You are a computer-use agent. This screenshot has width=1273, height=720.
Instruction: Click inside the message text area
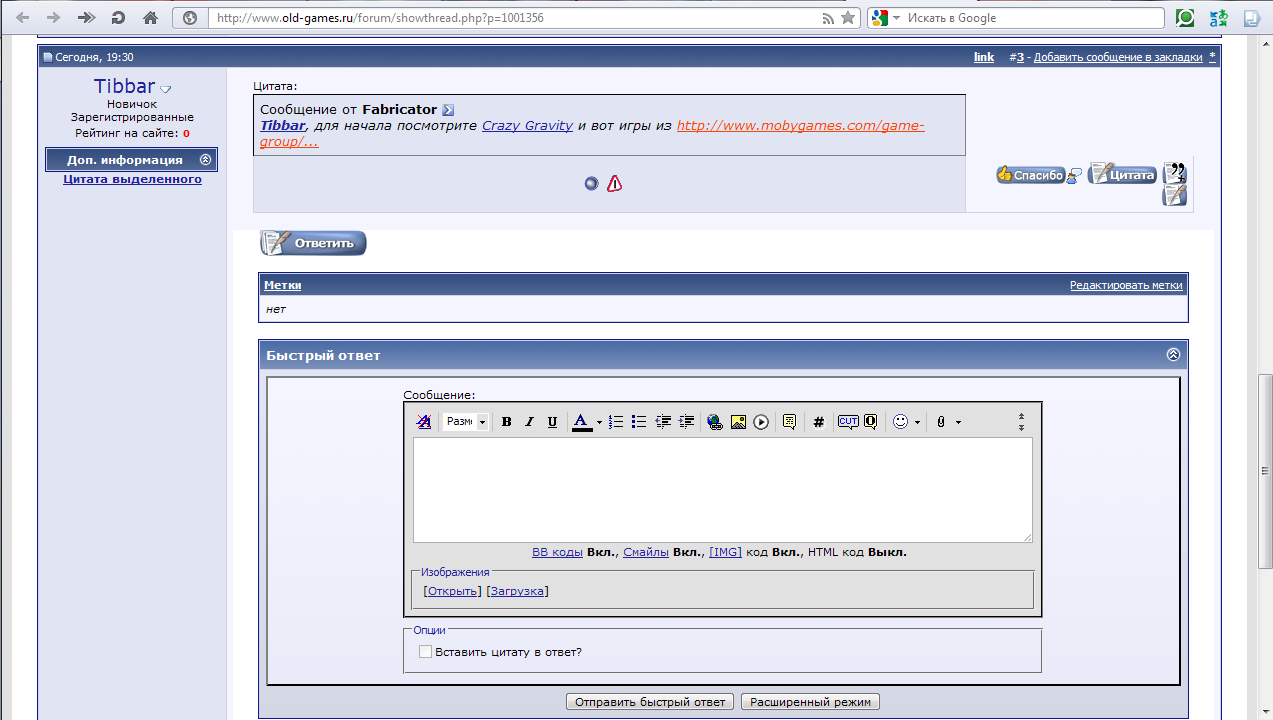722,490
